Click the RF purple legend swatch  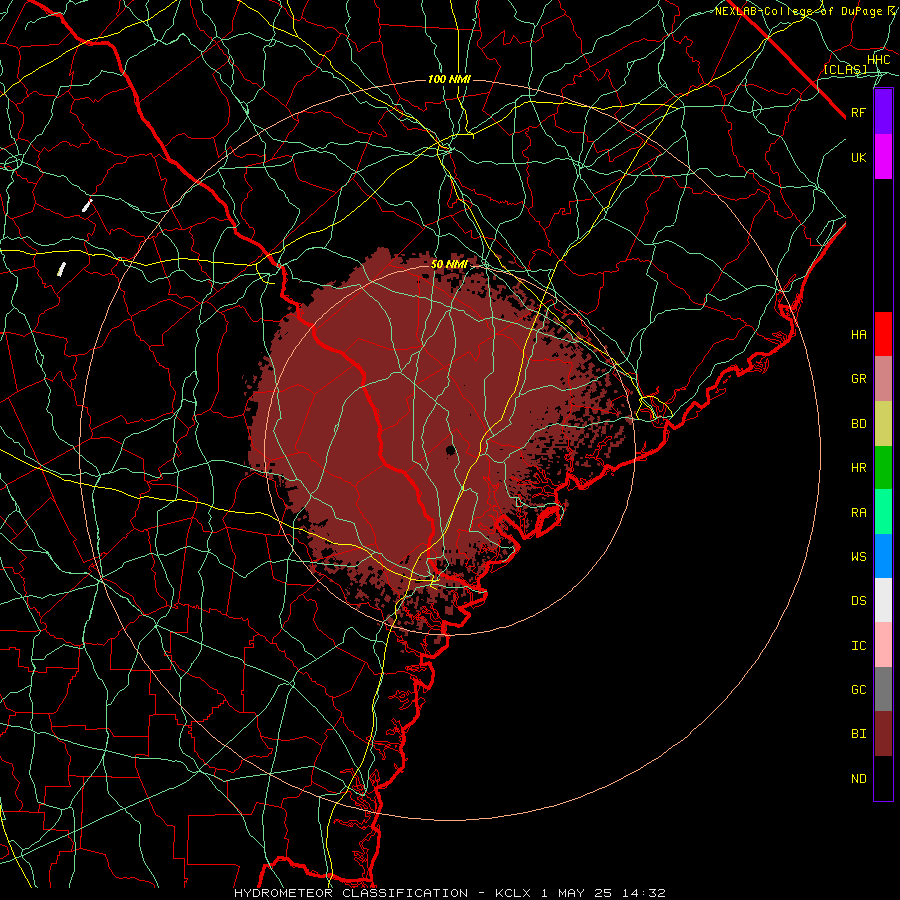tap(883, 112)
